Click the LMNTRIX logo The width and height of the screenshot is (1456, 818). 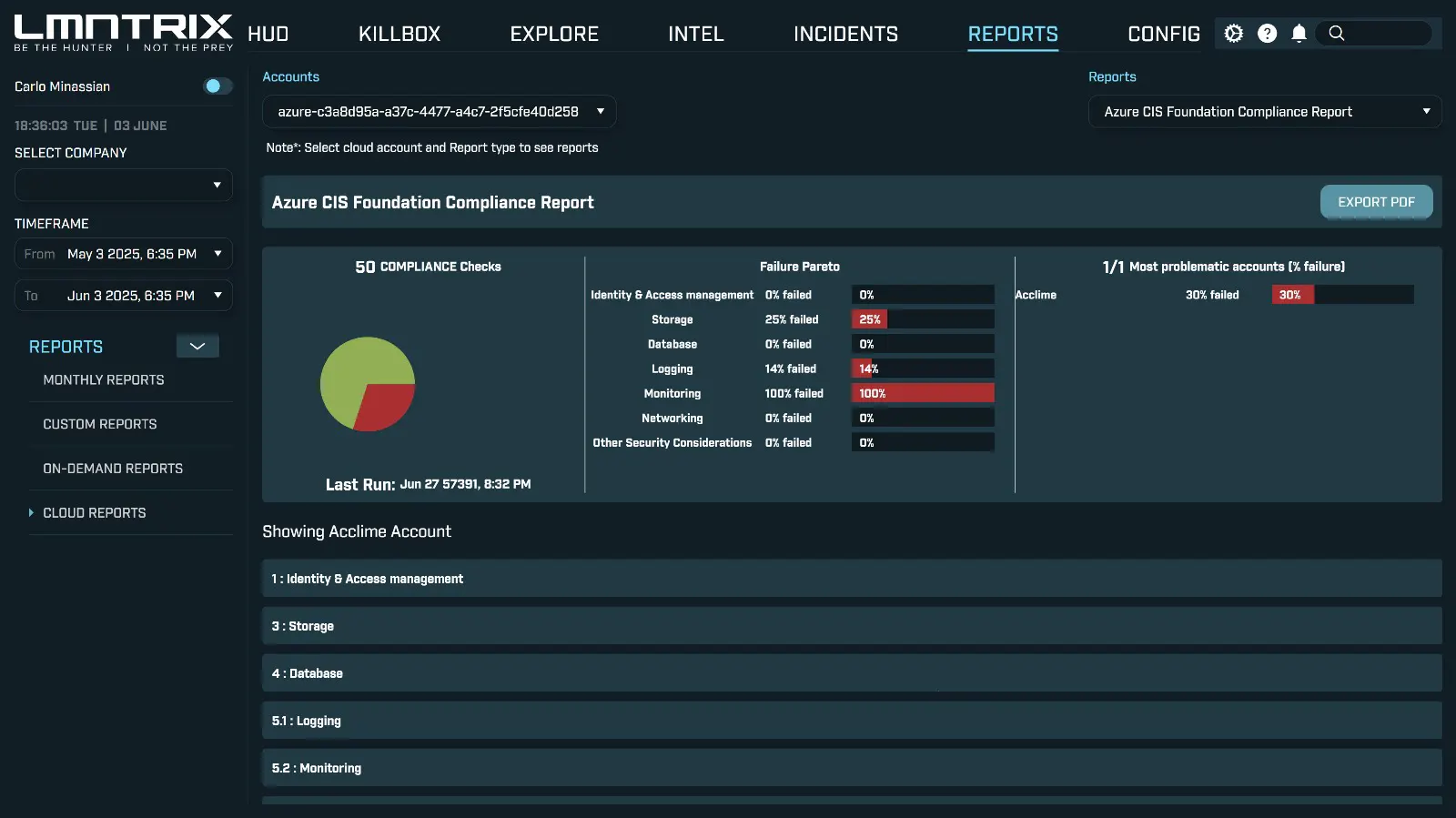[123, 33]
